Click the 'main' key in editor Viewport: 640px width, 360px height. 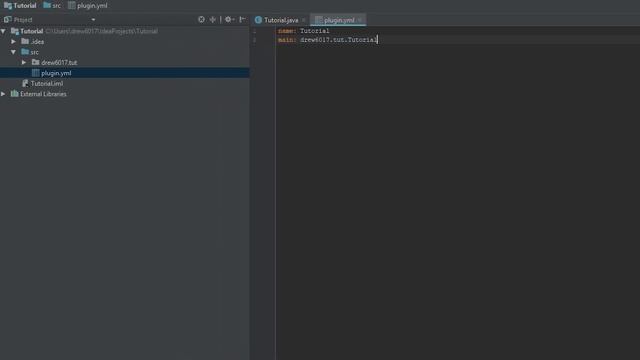(x=287, y=40)
